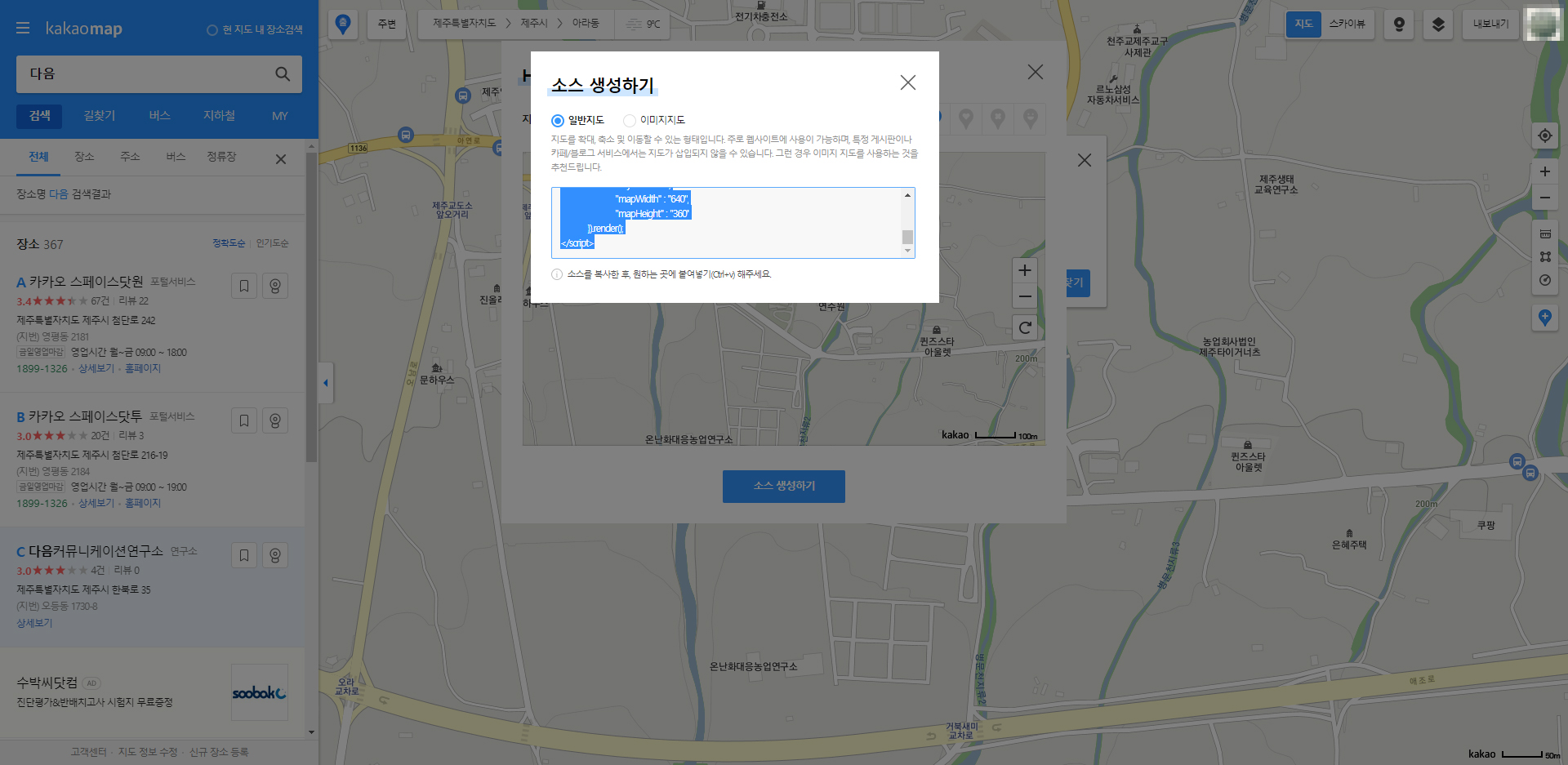The height and width of the screenshot is (765, 1568).
Task: Click the blue 소스 생성하기 button
Action: click(x=784, y=487)
